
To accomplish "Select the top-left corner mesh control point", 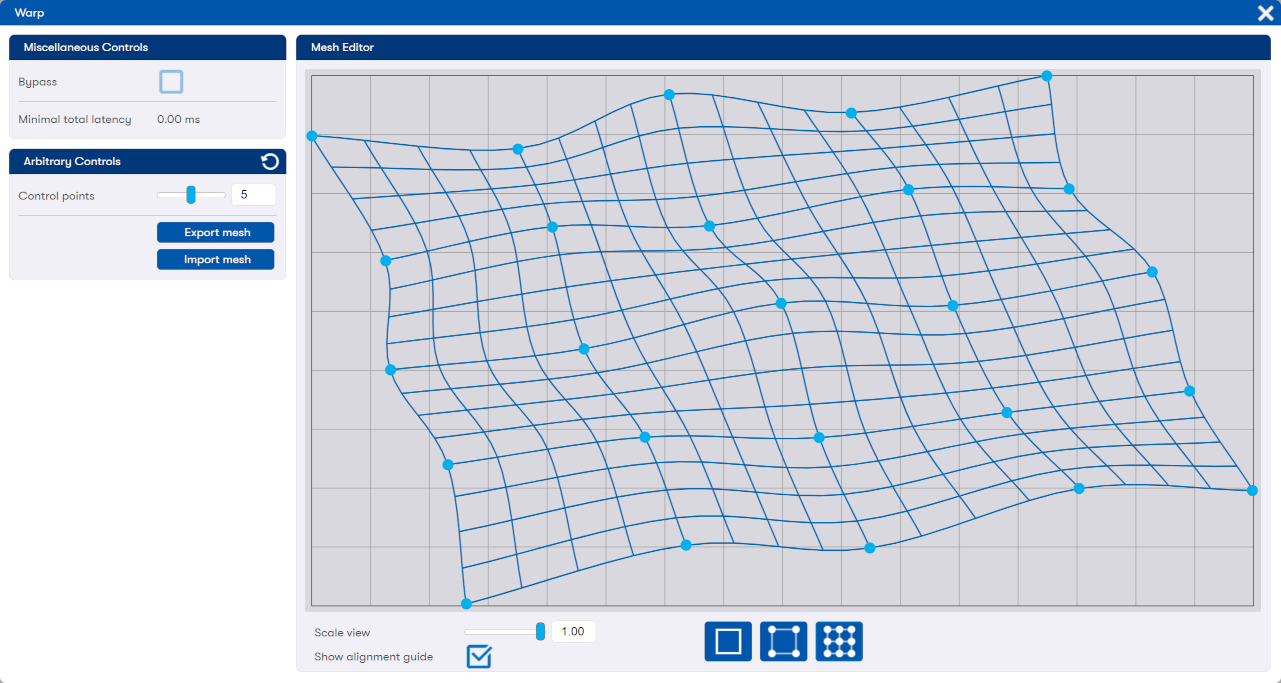I will [312, 136].
